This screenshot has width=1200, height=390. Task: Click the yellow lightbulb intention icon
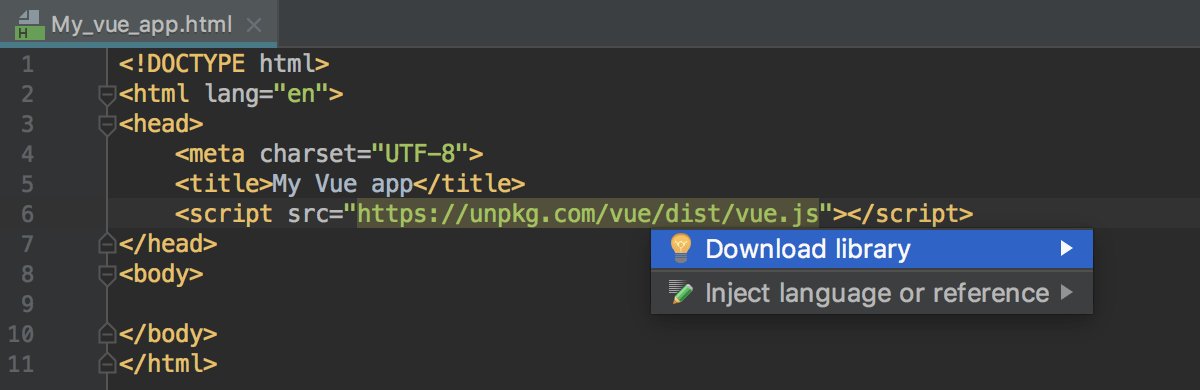point(681,248)
